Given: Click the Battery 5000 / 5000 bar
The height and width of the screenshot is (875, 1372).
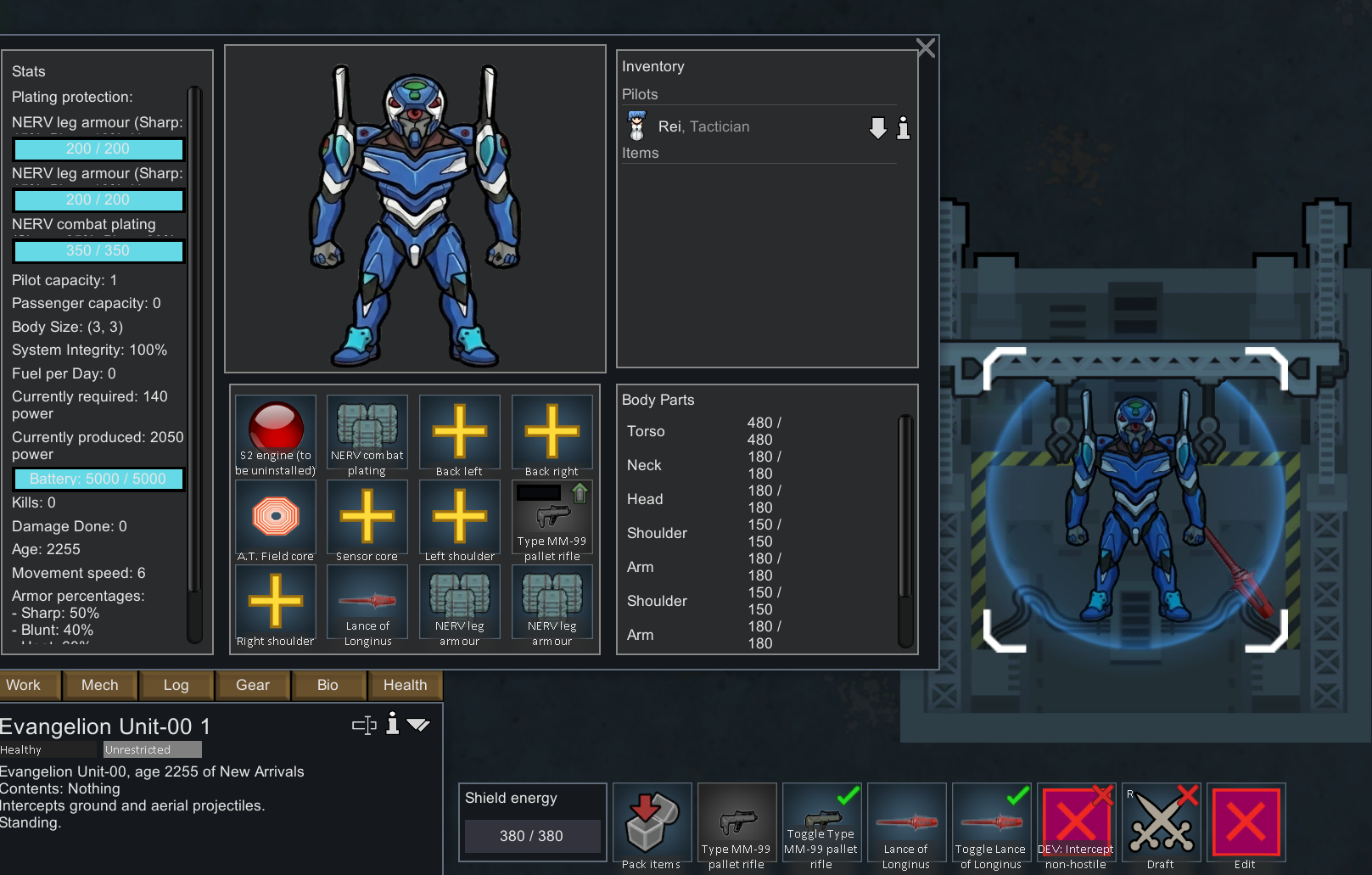Looking at the screenshot, I should pos(98,479).
